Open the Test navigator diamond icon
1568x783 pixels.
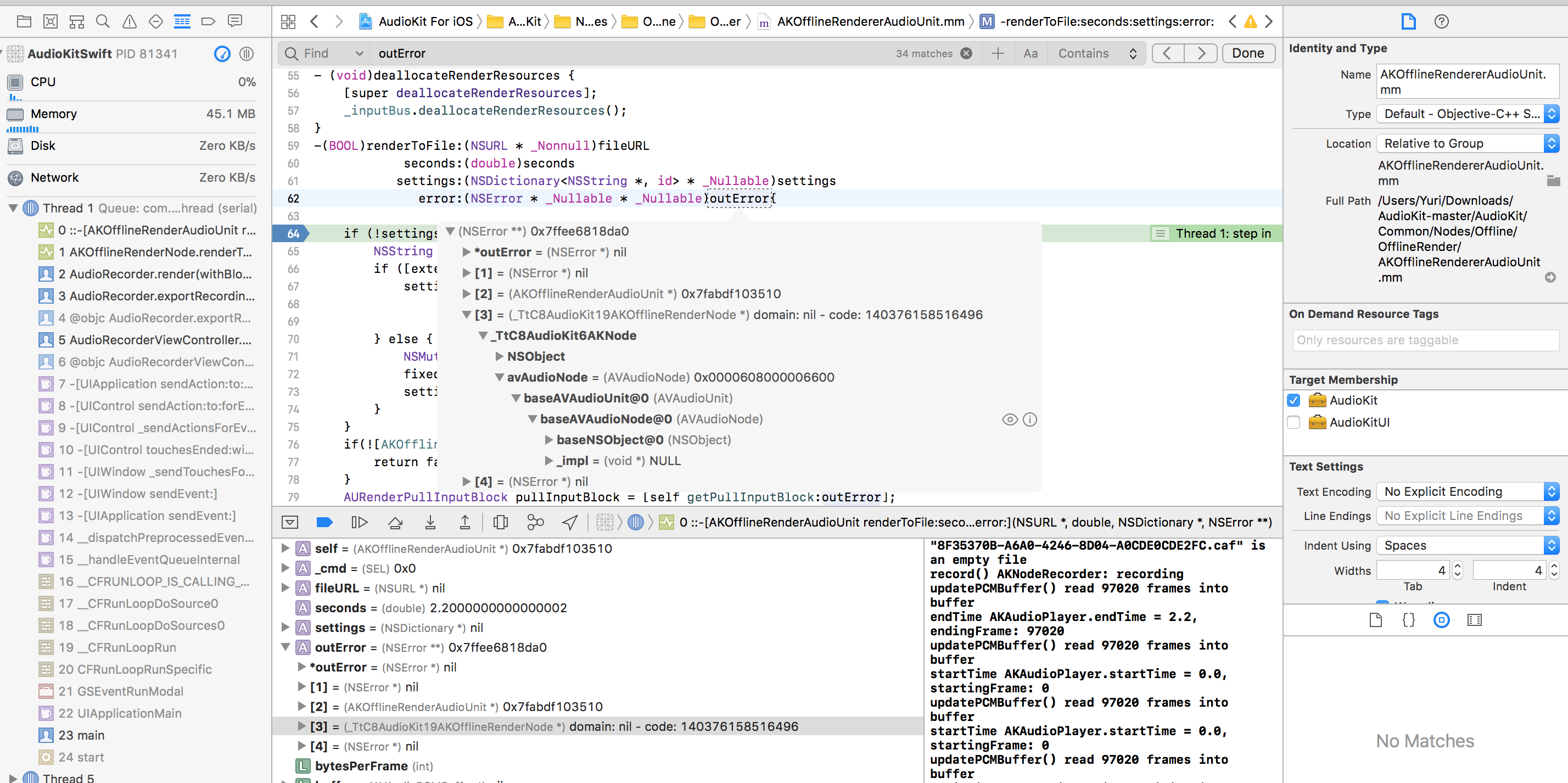(x=156, y=22)
